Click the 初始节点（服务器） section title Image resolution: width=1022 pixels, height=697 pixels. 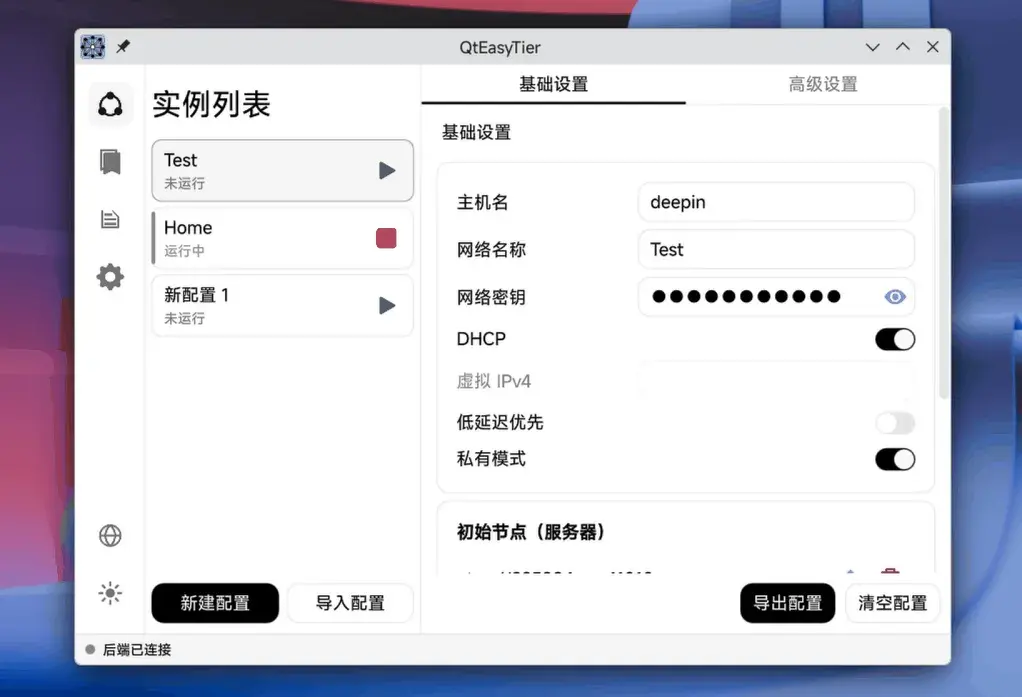[x=530, y=532]
